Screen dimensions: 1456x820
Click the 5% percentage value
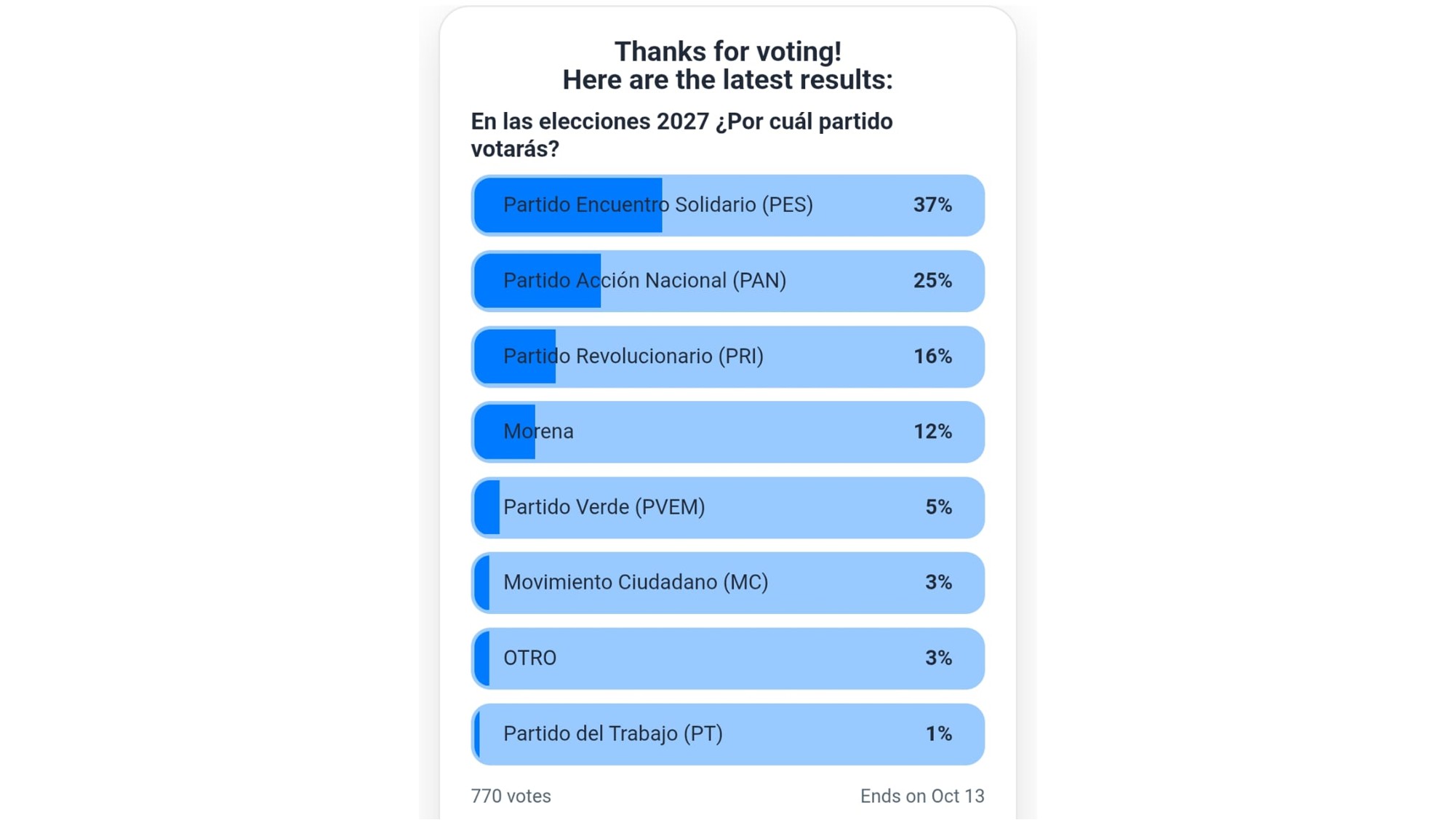tap(938, 507)
